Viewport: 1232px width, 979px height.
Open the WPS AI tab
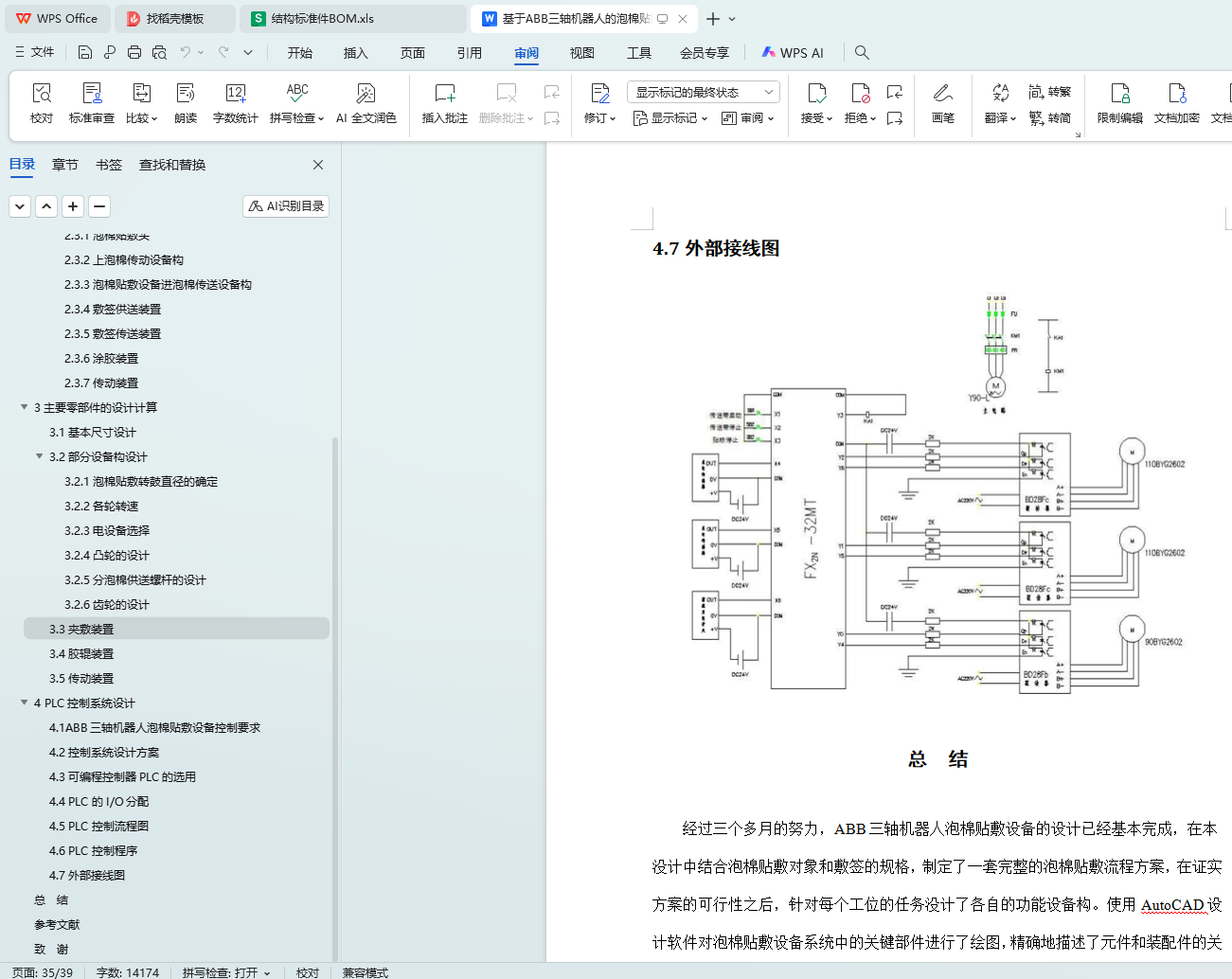[x=793, y=53]
